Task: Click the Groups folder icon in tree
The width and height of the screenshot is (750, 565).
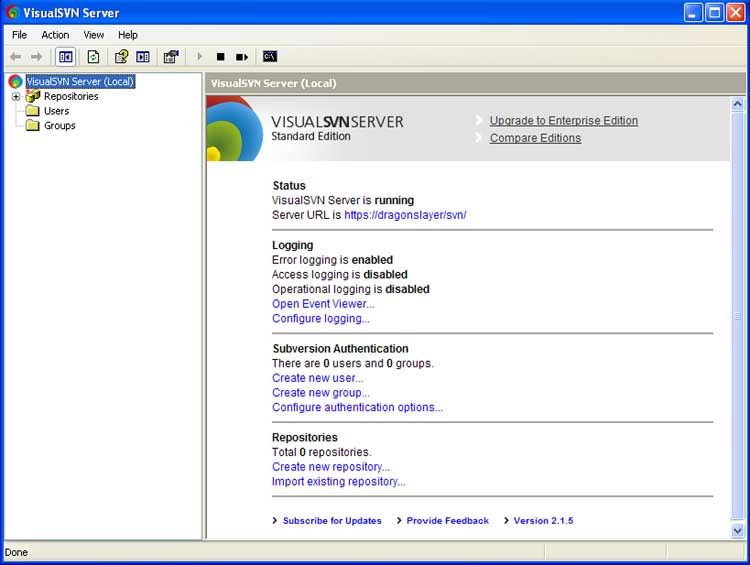Action: coord(33,126)
